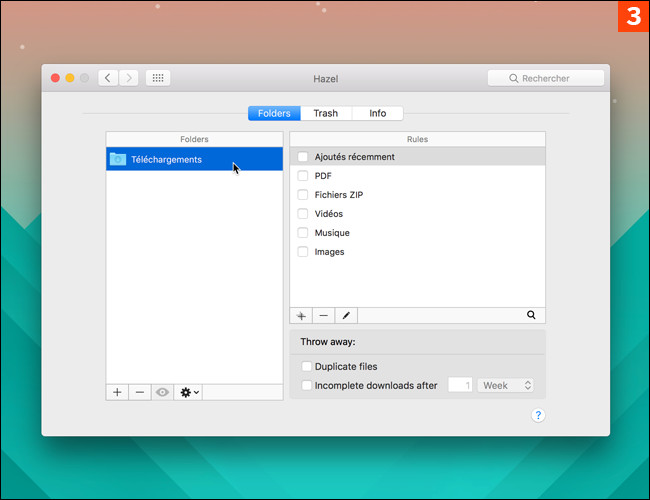Switch to the Trash tab

(x=325, y=113)
